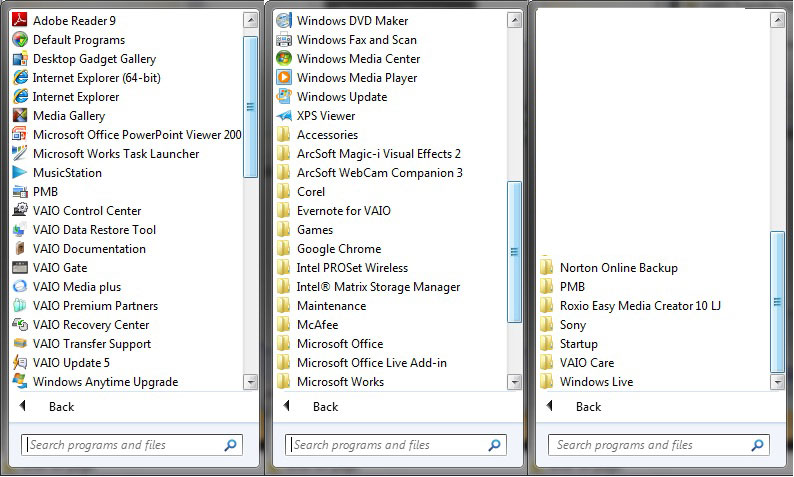
Task: Open Windows Media Center icon
Action: pos(284,59)
